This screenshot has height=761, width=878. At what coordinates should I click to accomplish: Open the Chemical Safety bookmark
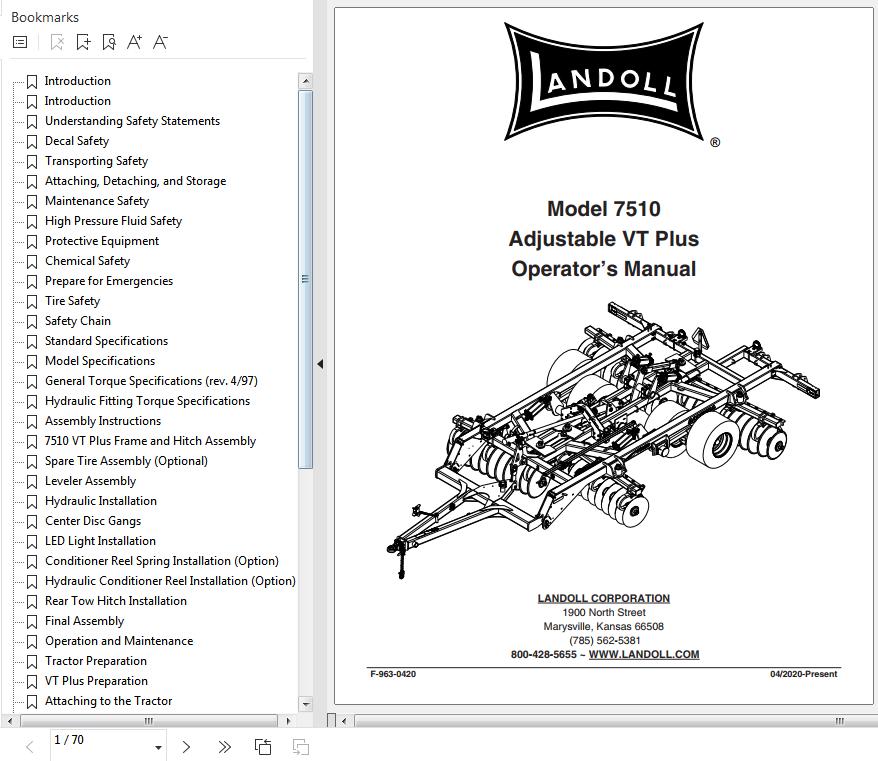(87, 261)
